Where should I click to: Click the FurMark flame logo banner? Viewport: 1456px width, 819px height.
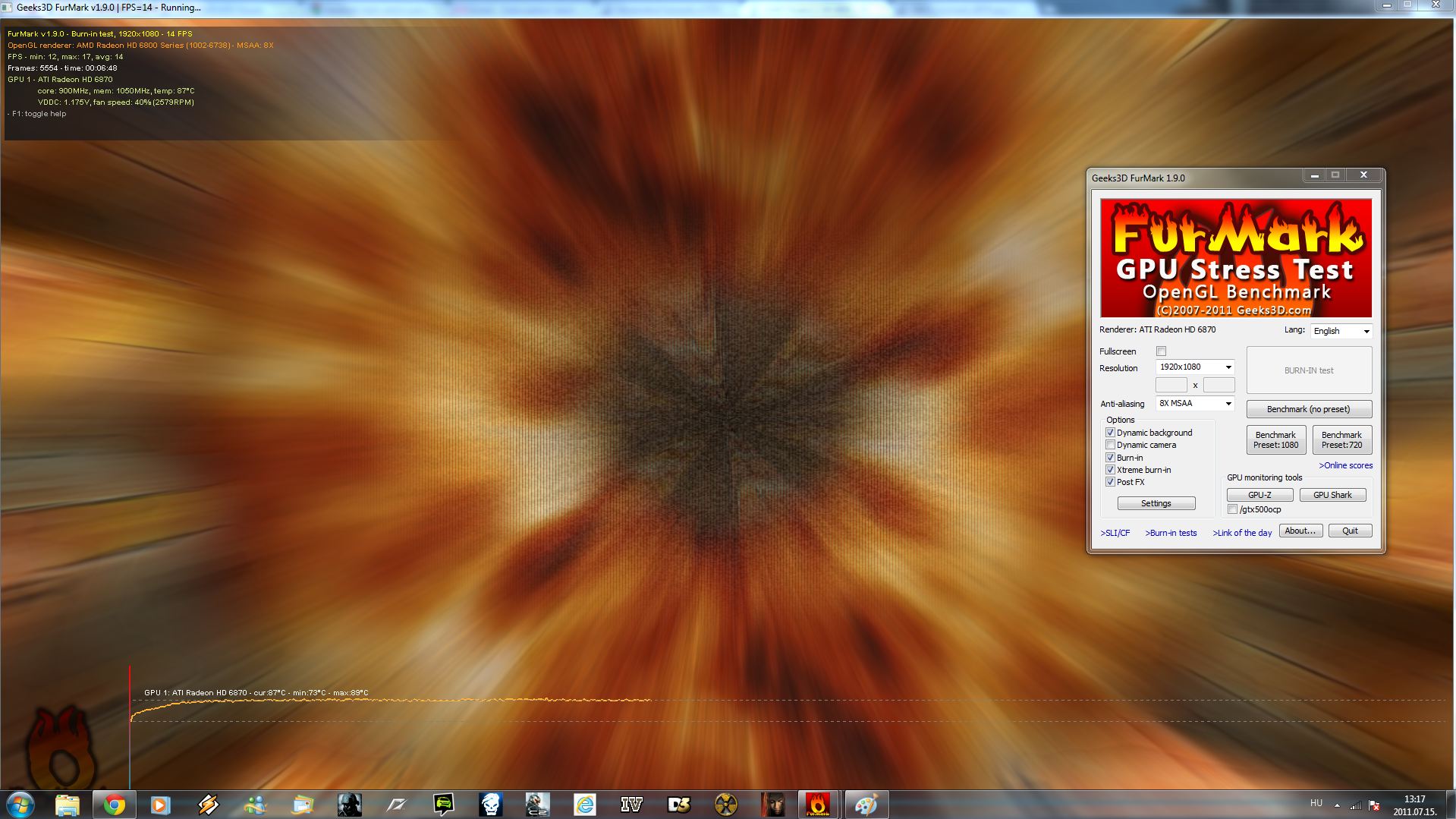pos(1235,258)
